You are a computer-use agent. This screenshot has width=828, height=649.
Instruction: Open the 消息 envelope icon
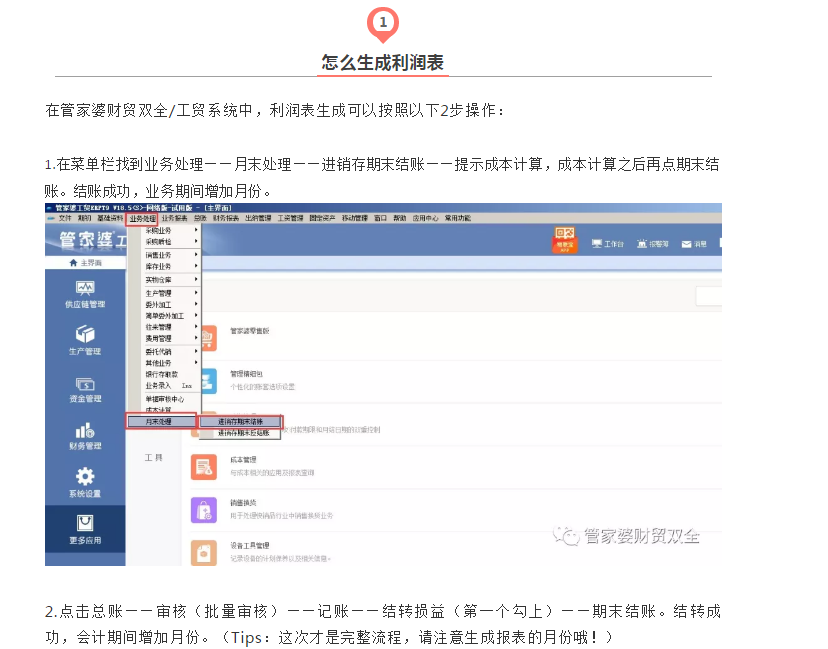coord(686,244)
